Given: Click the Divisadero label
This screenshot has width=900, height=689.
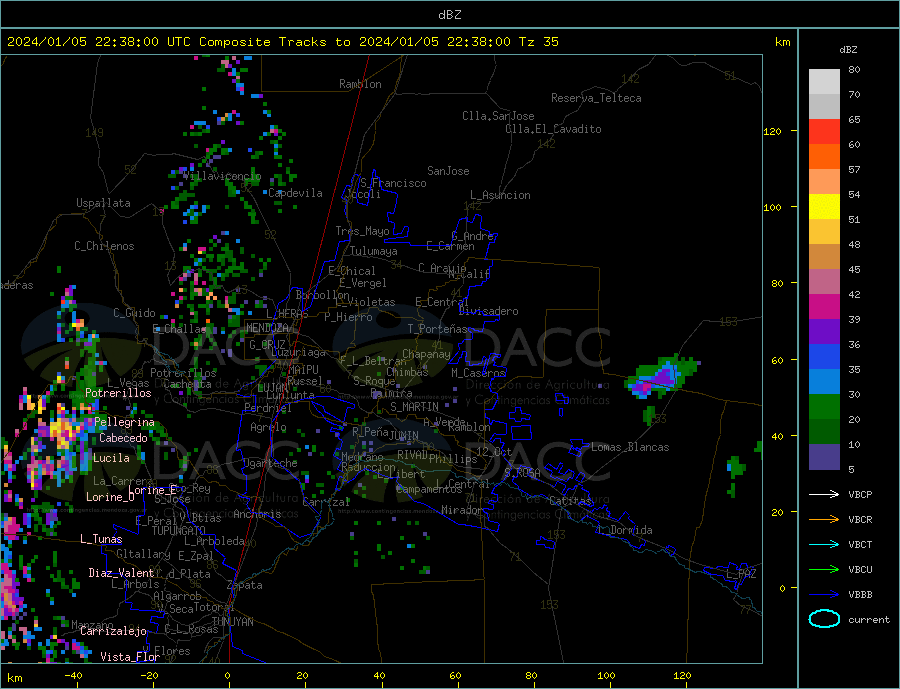Looking at the screenshot, I should (488, 311).
